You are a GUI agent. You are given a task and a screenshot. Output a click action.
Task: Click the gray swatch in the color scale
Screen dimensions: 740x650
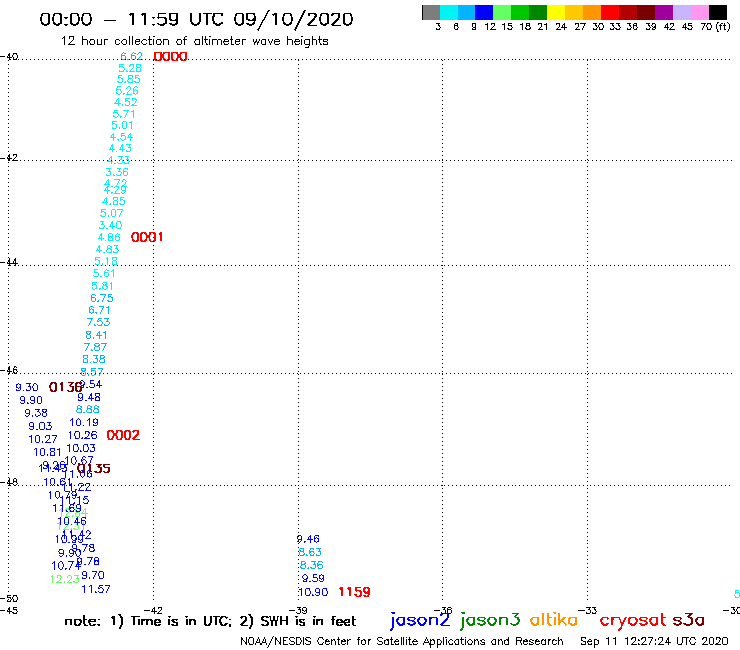[431, 12]
